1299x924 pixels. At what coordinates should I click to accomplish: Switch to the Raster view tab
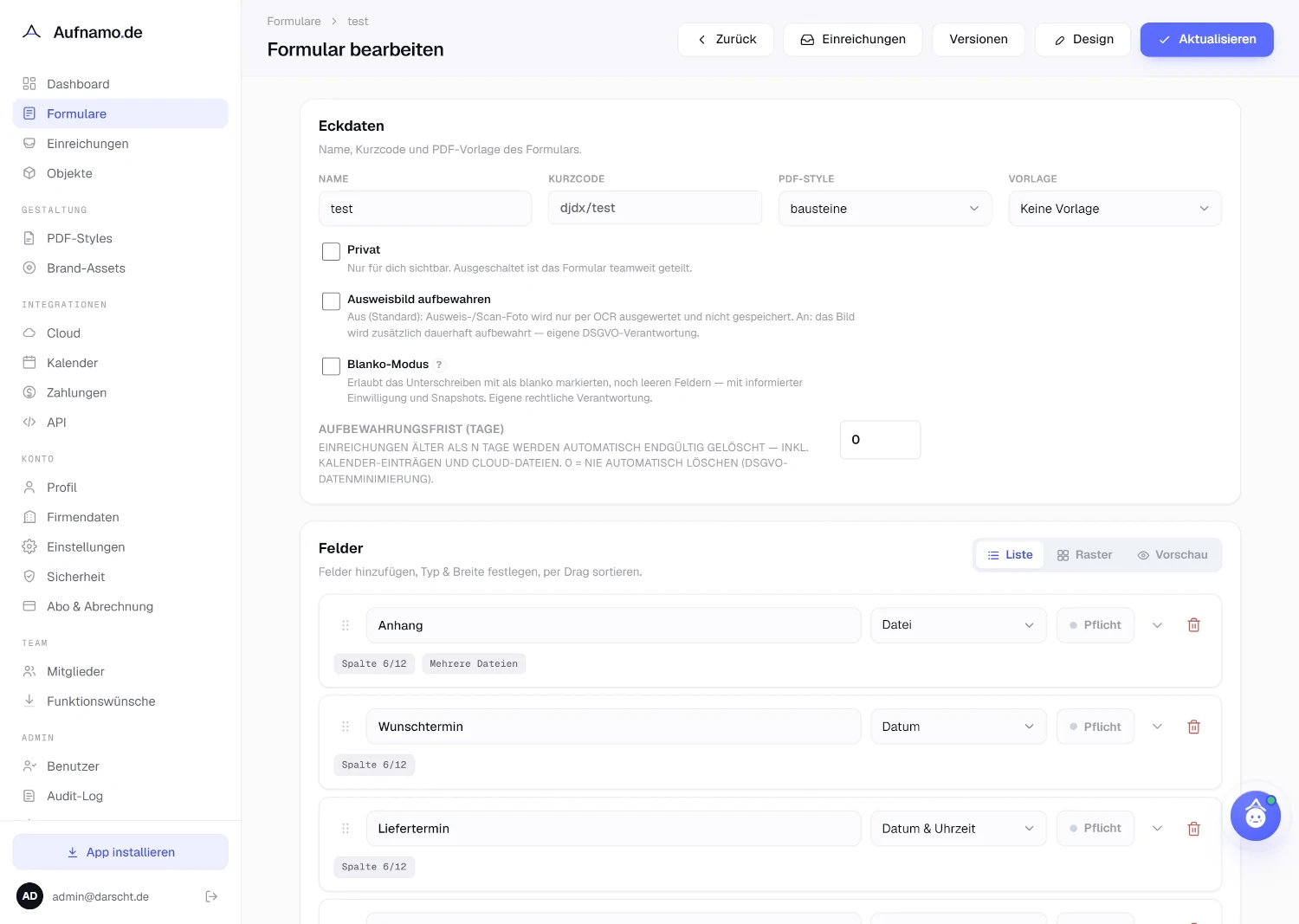point(1084,555)
